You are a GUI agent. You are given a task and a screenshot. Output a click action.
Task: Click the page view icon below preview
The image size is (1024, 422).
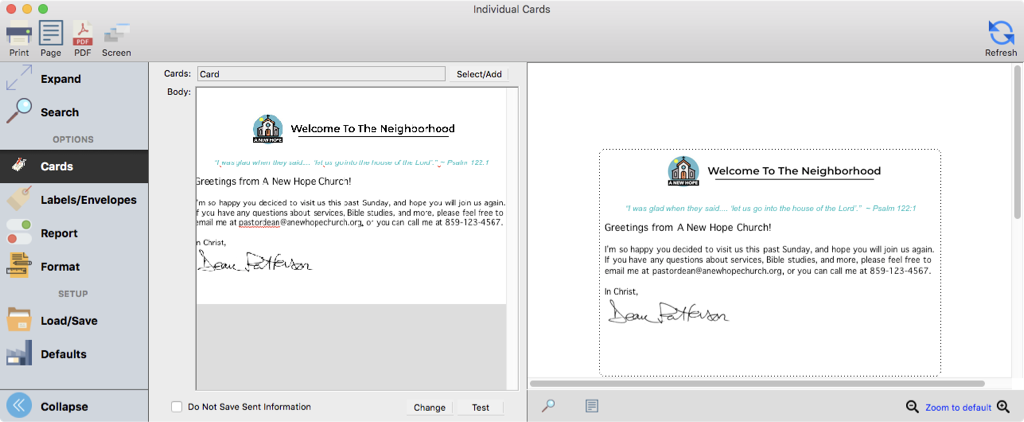point(592,406)
